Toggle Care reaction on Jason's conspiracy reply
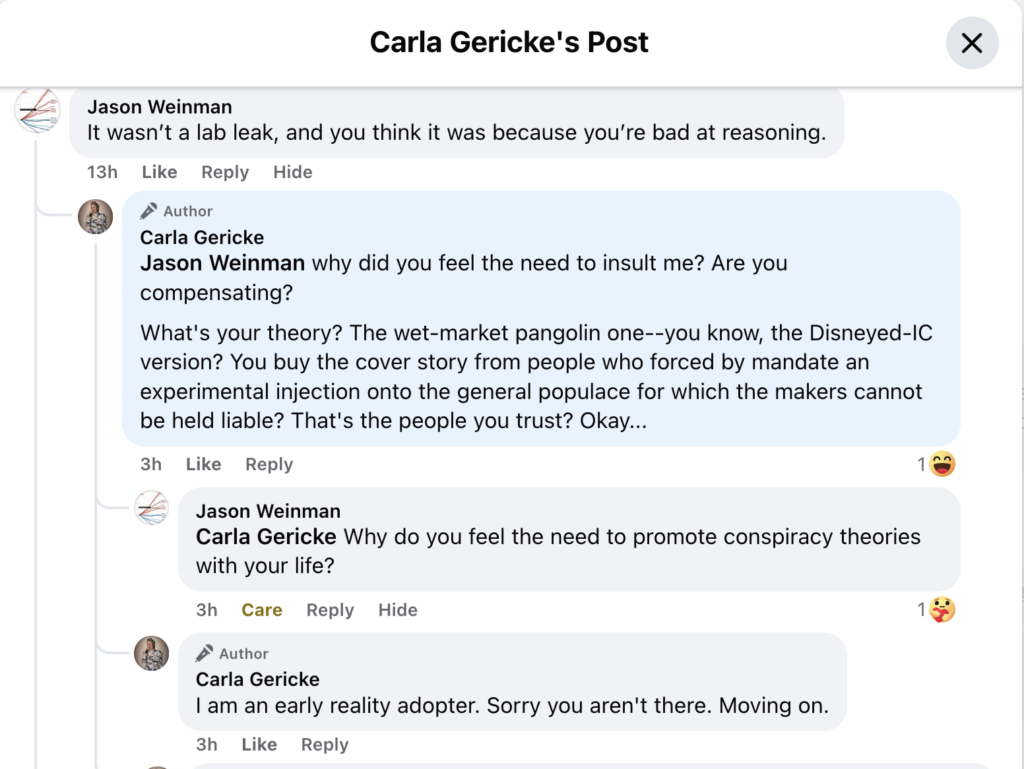Image resolution: width=1024 pixels, height=769 pixels. (x=262, y=610)
